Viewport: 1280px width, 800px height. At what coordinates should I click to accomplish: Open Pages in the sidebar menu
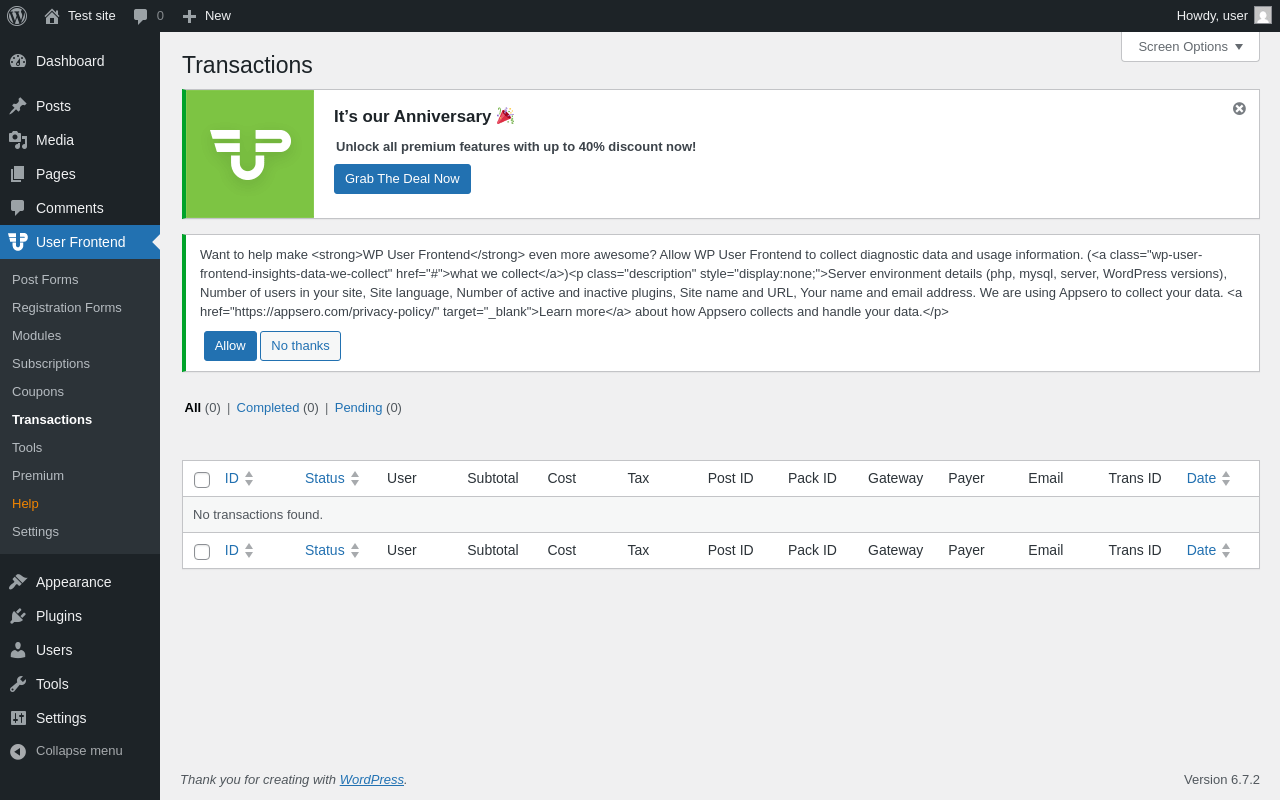pyautogui.click(x=80, y=174)
